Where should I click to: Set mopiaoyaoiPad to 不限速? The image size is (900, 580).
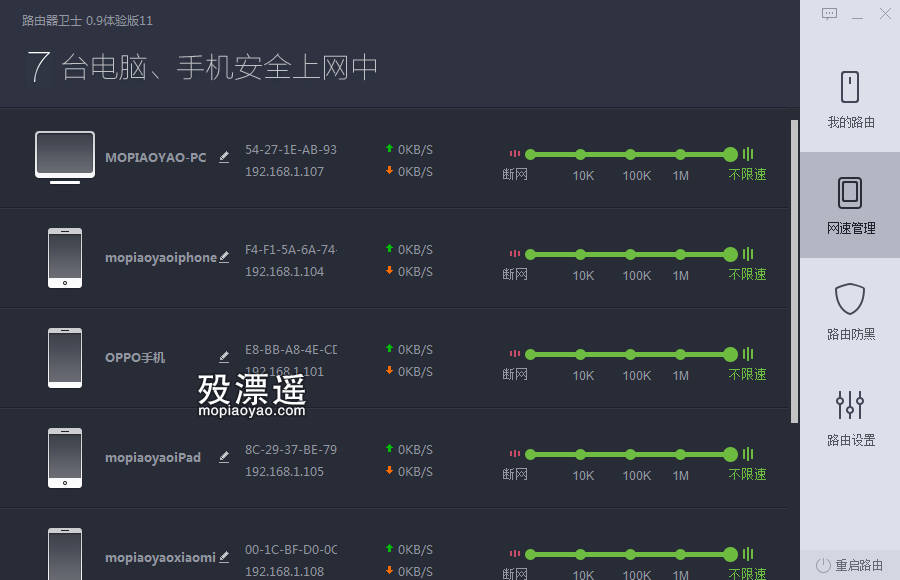(730, 454)
